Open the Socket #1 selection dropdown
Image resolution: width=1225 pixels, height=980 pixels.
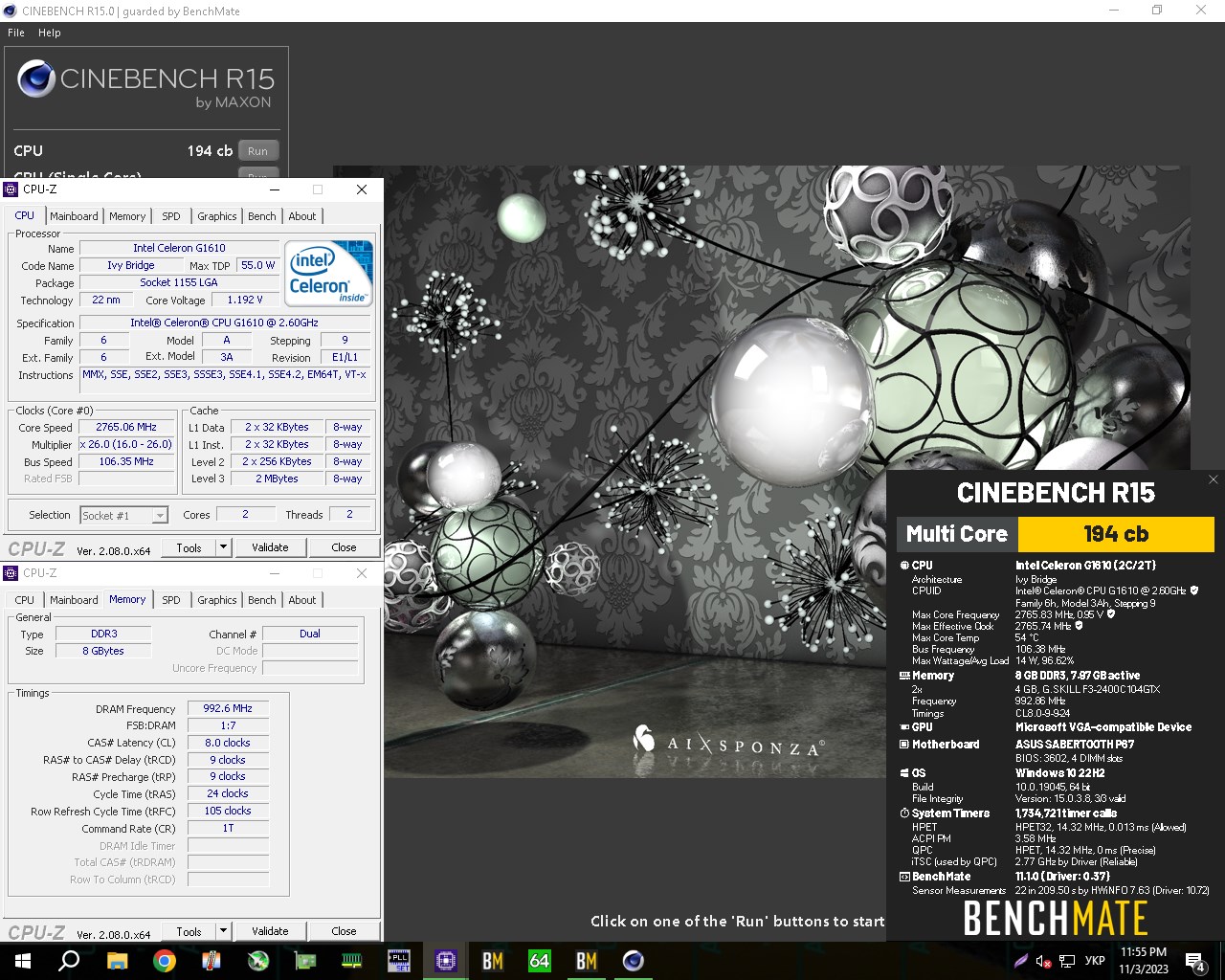[x=124, y=515]
